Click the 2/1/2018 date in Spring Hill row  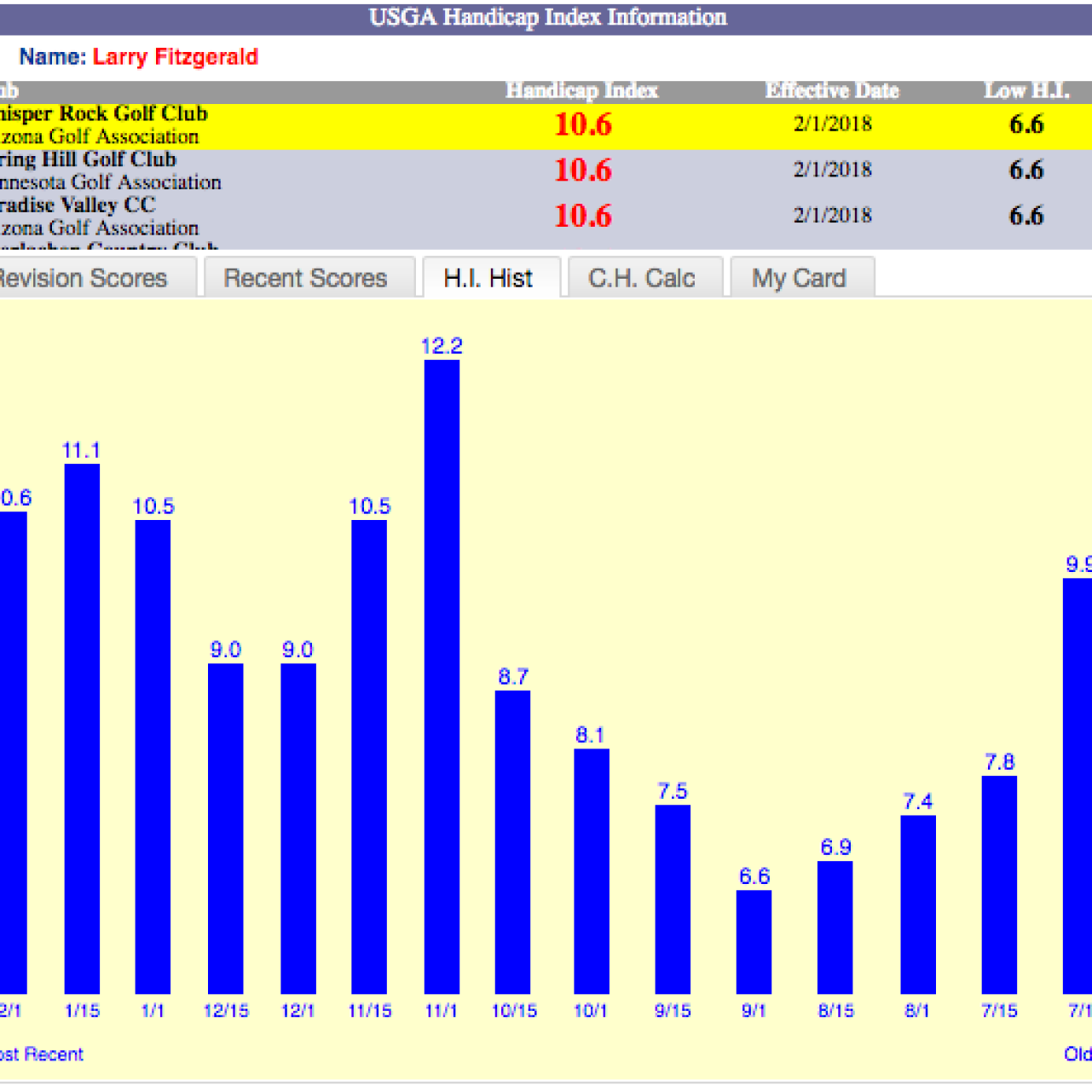(x=833, y=169)
